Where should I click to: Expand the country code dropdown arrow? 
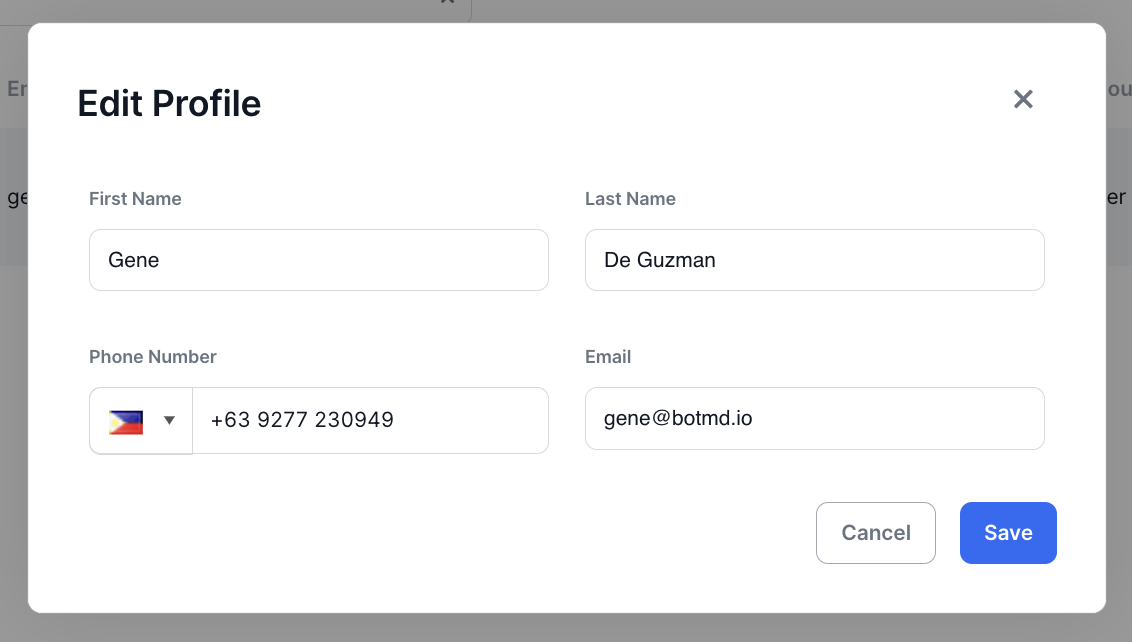pyautogui.click(x=169, y=420)
